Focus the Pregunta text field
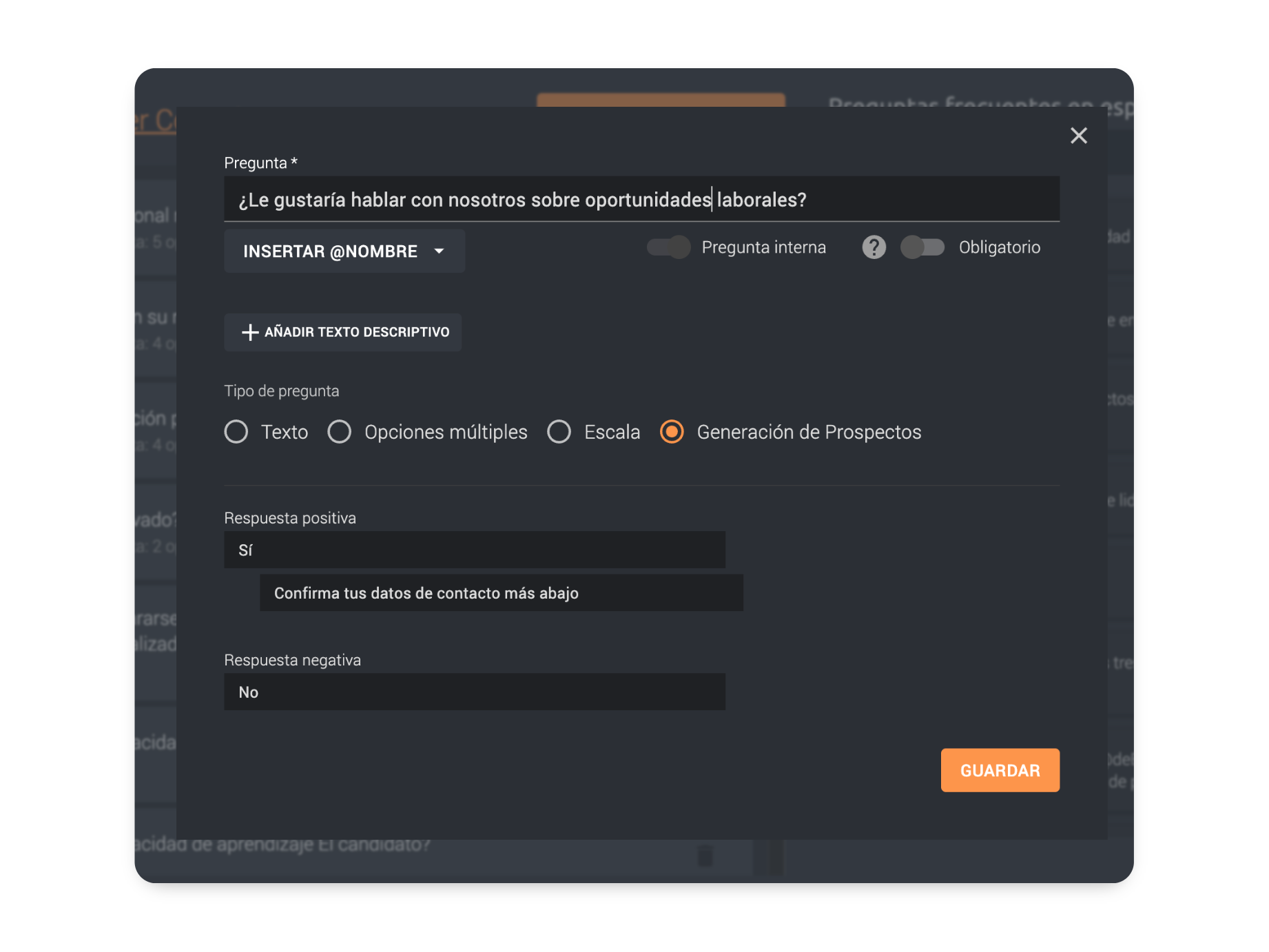The width and height of the screenshot is (1269, 952). [x=641, y=200]
